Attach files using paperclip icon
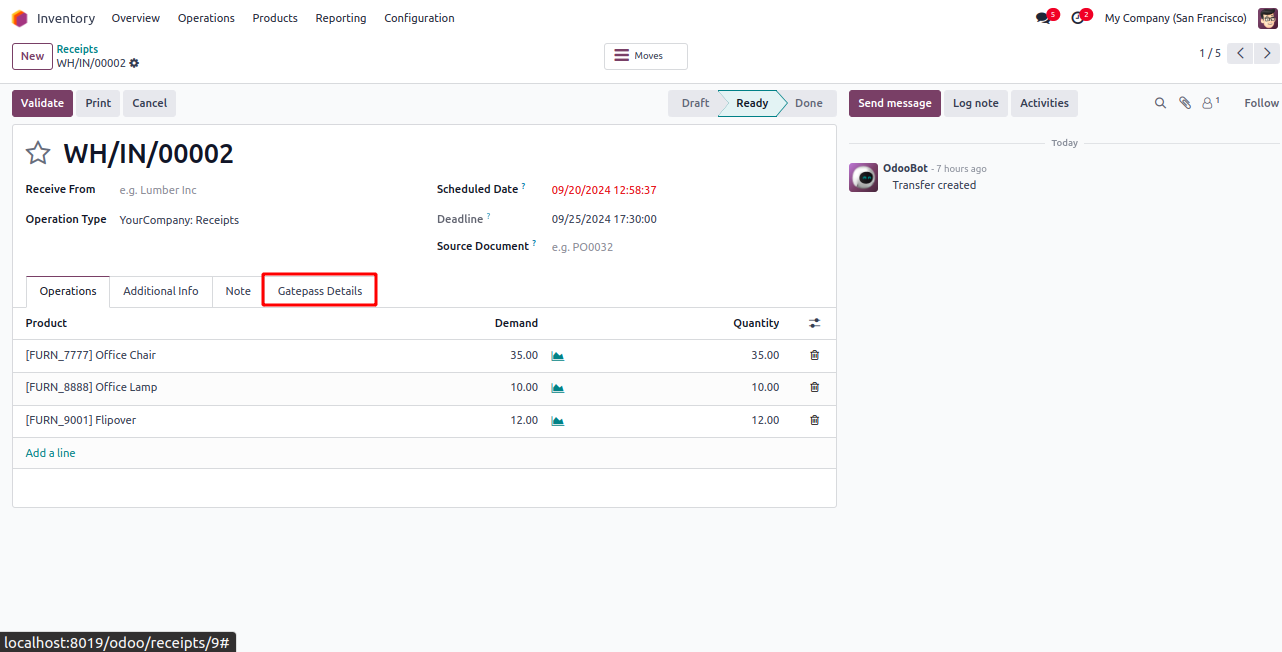Screen dimensions: 1282x652 tap(1184, 103)
